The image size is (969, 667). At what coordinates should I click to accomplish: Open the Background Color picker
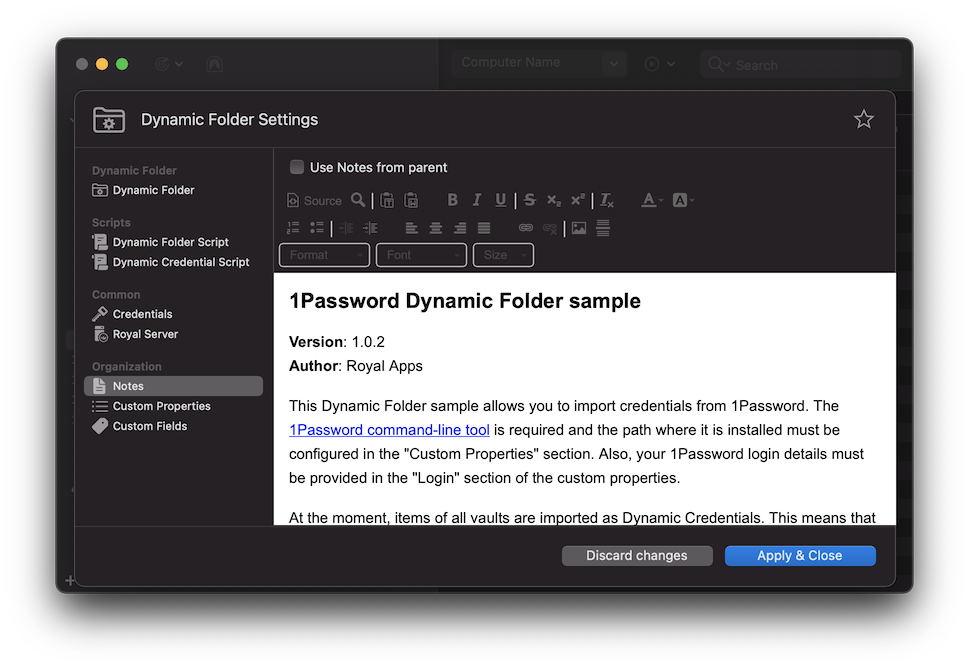[683, 200]
